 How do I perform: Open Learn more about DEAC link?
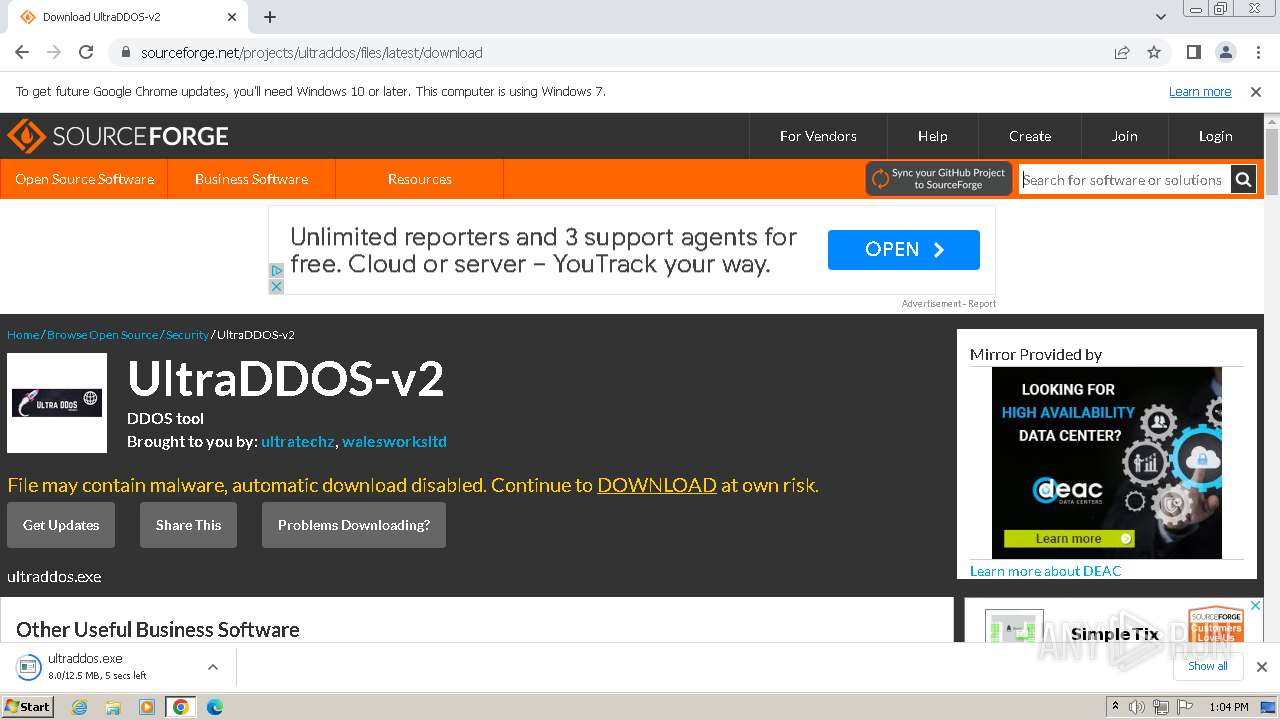(1046, 571)
